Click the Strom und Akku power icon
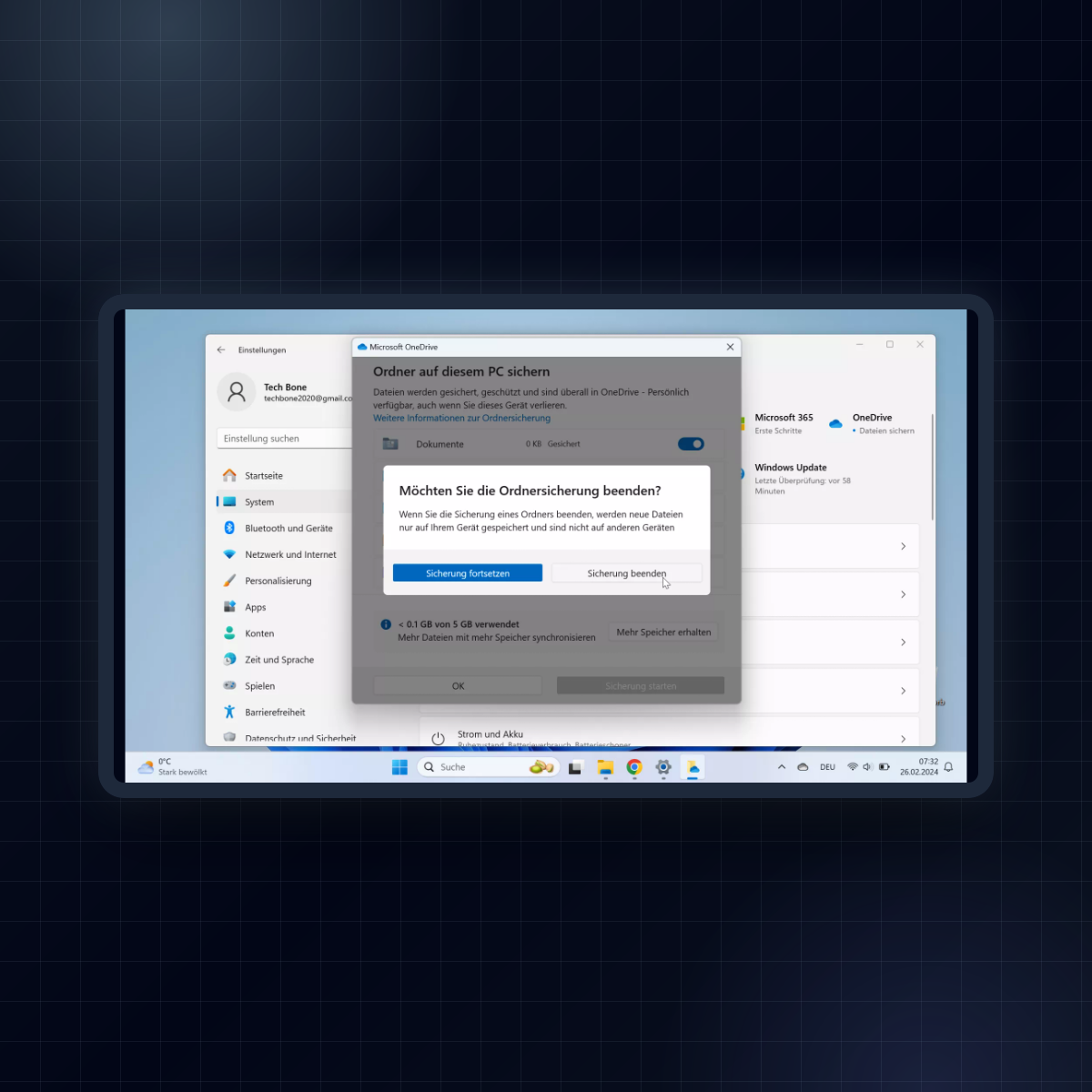This screenshot has height=1092, width=1092. pyautogui.click(x=438, y=739)
